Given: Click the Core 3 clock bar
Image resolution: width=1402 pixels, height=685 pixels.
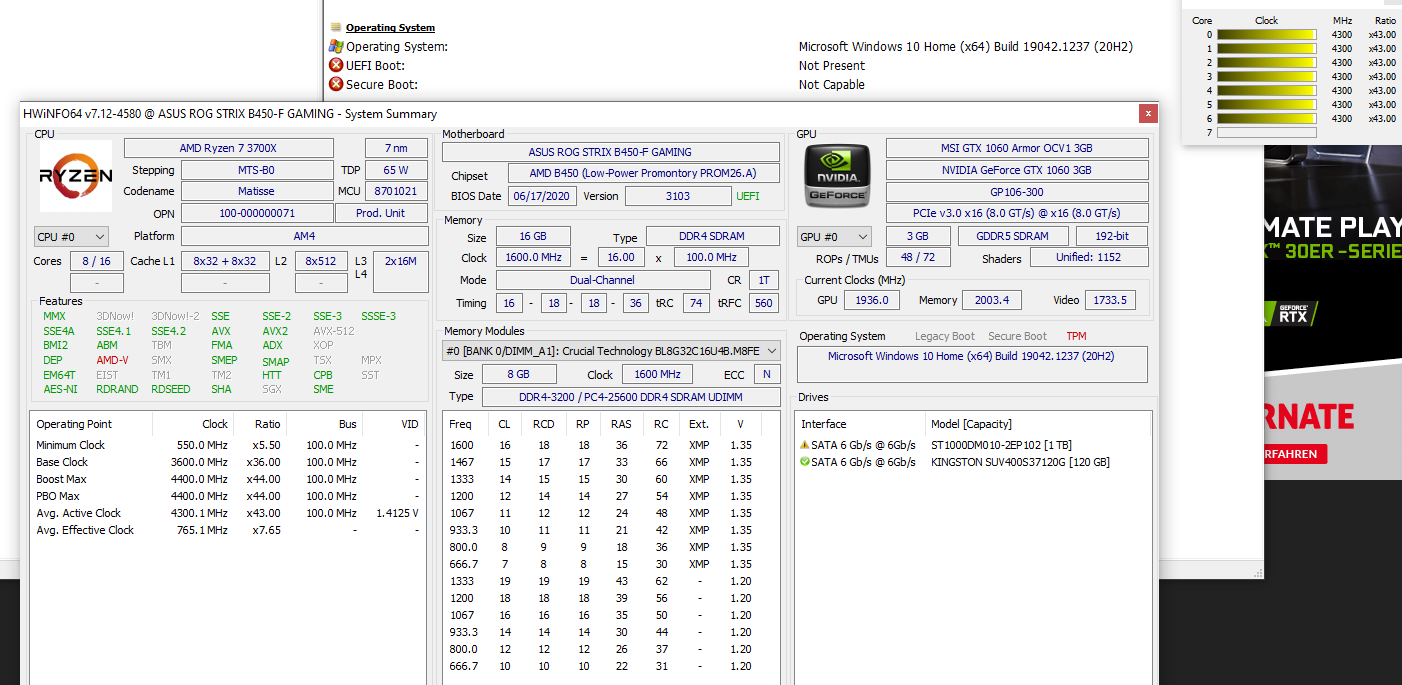Looking at the screenshot, I should tap(1266, 76).
